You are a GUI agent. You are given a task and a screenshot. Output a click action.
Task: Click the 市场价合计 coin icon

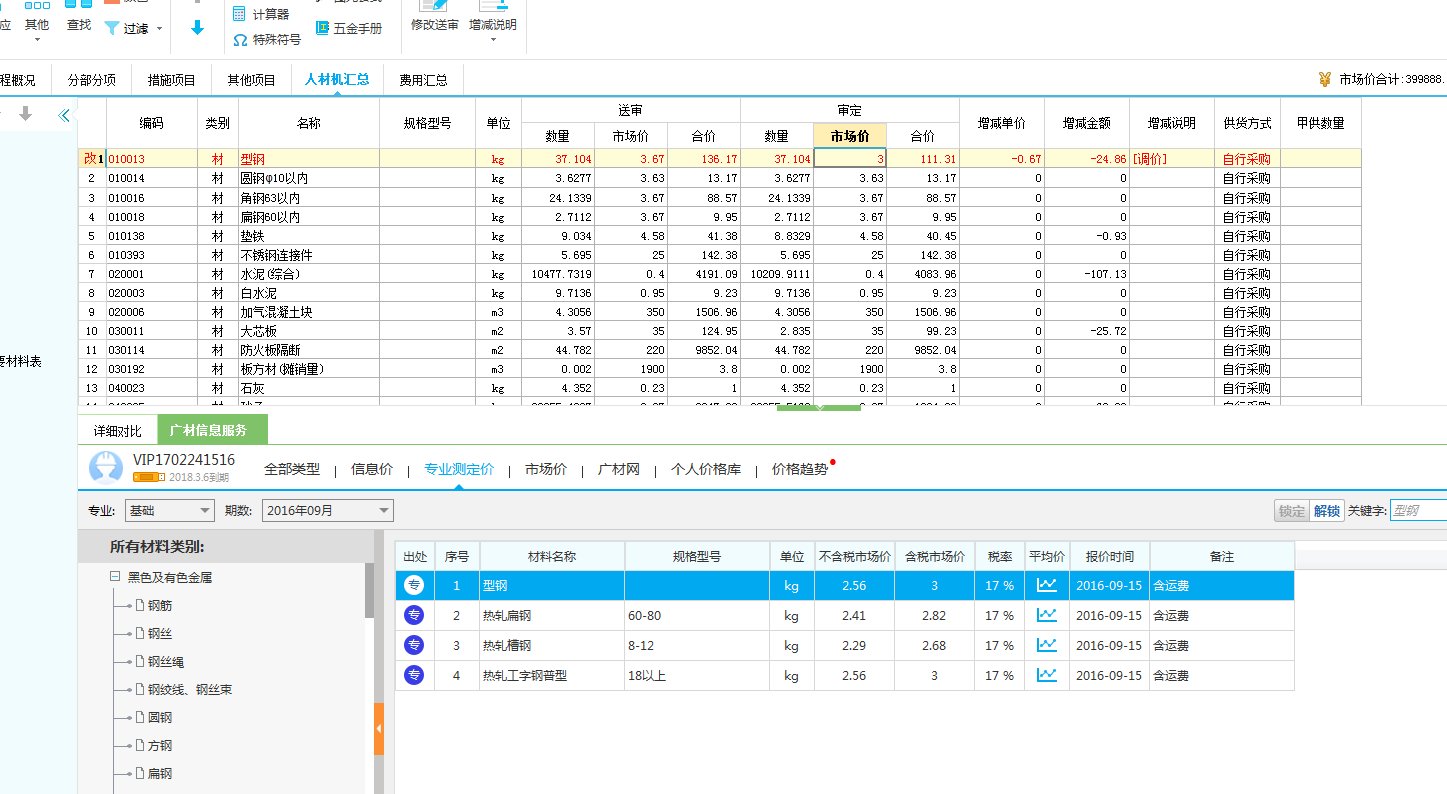click(1325, 80)
